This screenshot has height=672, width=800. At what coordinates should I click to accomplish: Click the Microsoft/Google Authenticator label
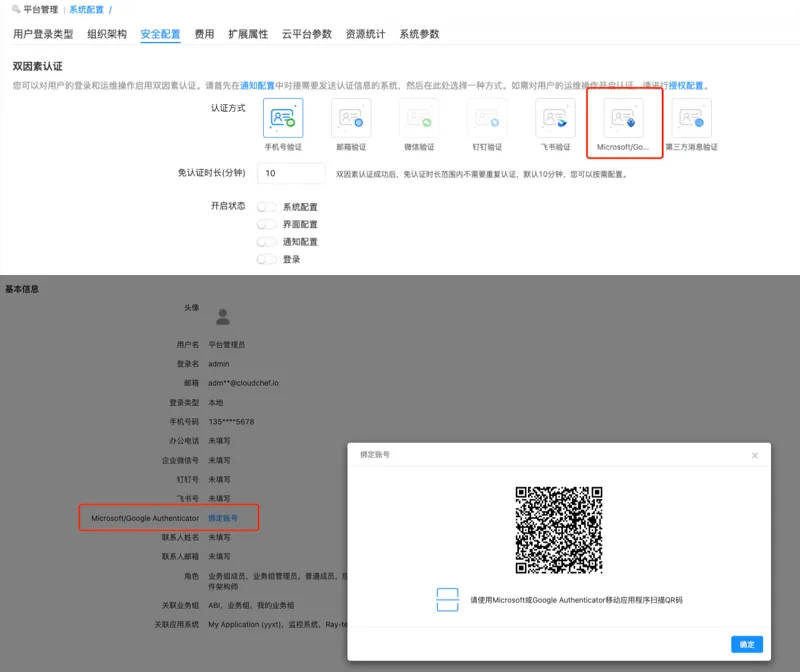(145, 518)
